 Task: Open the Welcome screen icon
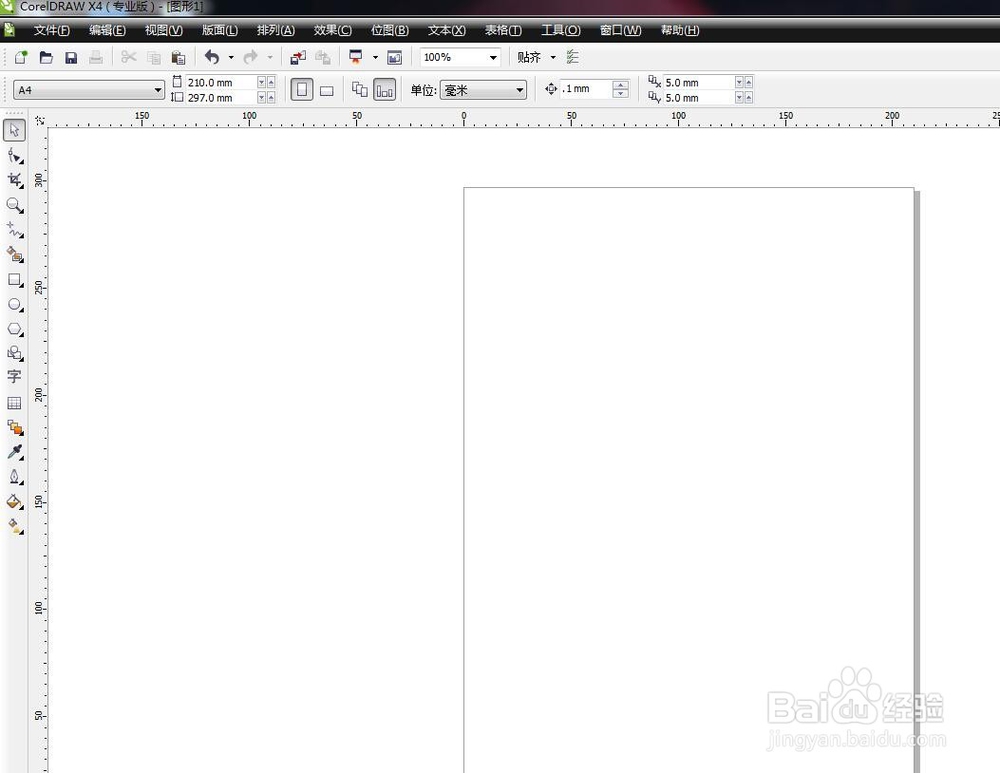pos(395,57)
